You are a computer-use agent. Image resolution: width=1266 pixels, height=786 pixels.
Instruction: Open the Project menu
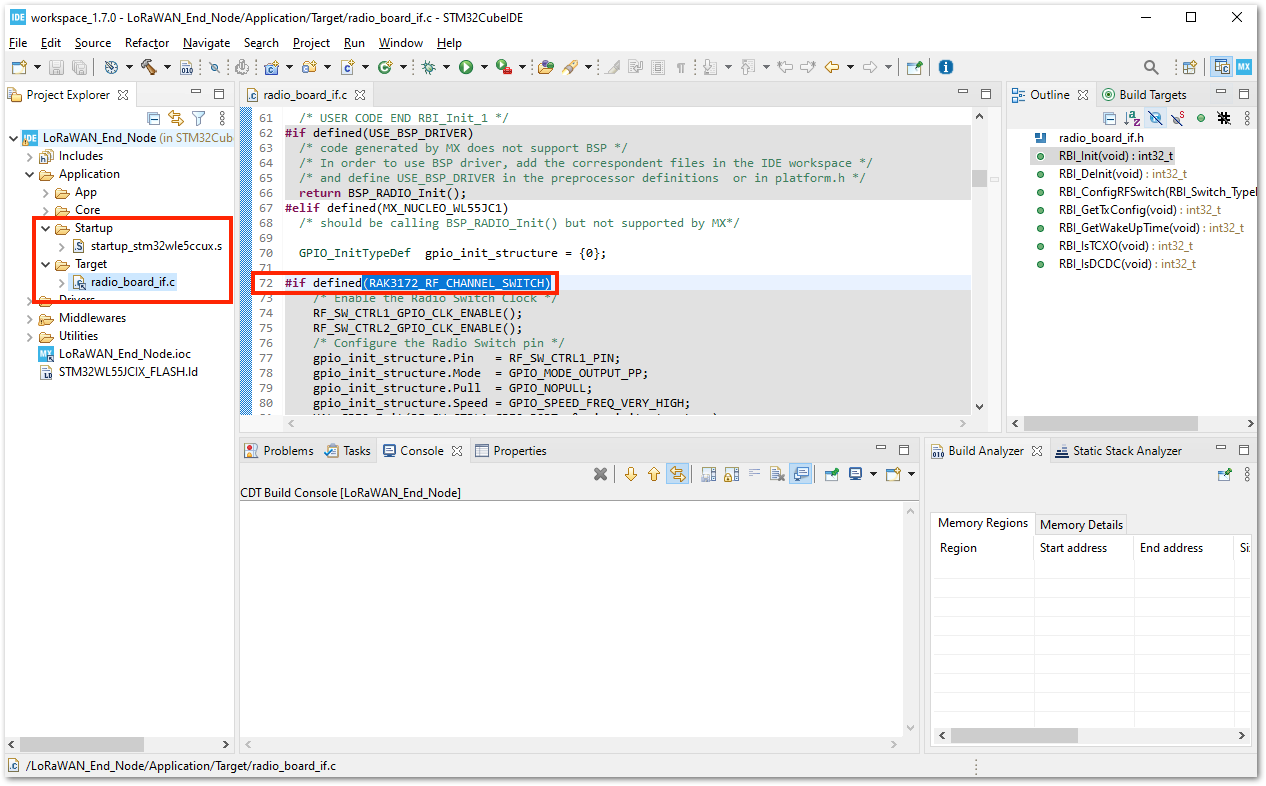tap(311, 43)
